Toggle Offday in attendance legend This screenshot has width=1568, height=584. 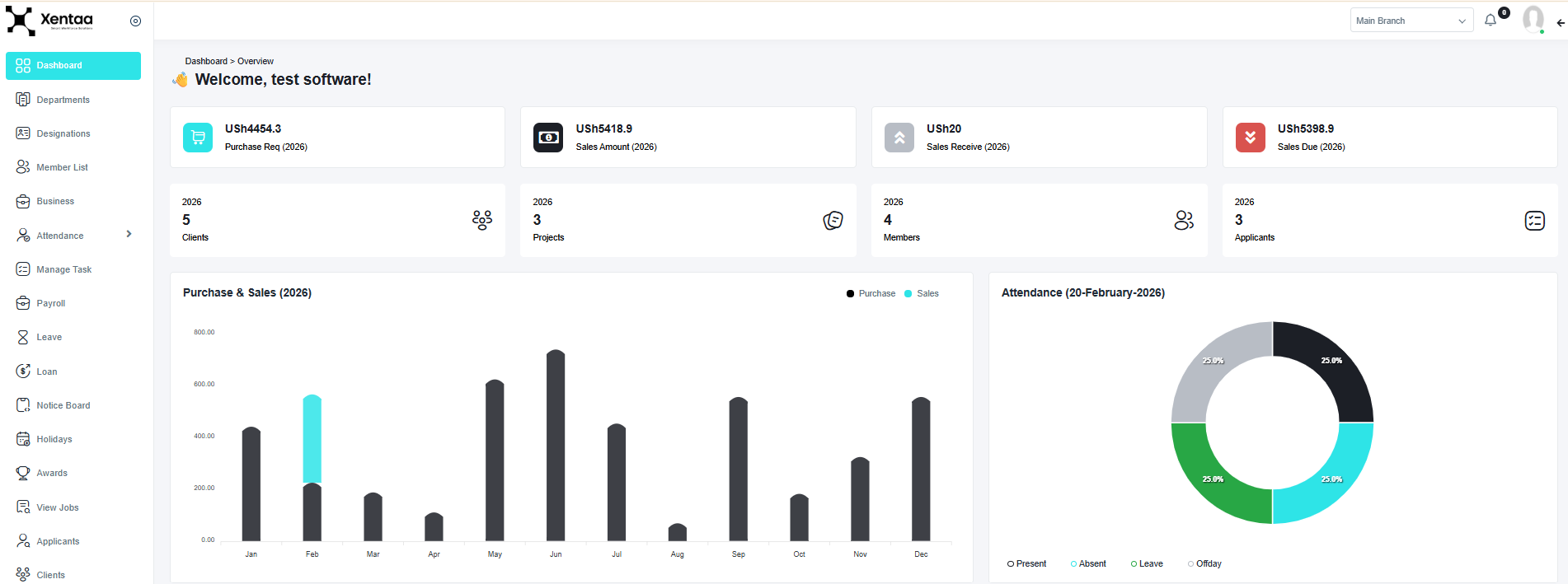(x=1204, y=563)
